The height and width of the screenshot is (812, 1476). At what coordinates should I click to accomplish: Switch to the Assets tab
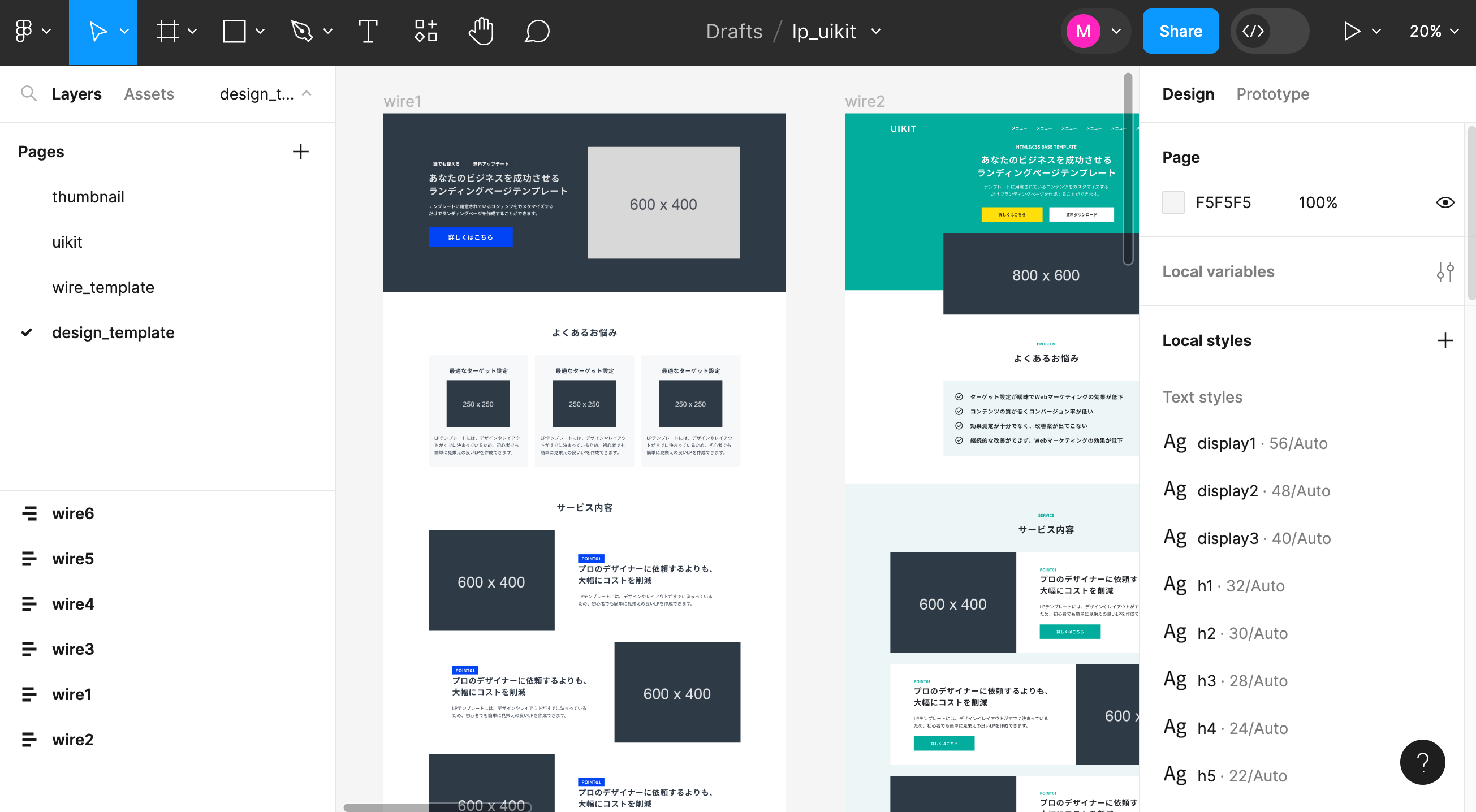click(x=149, y=93)
